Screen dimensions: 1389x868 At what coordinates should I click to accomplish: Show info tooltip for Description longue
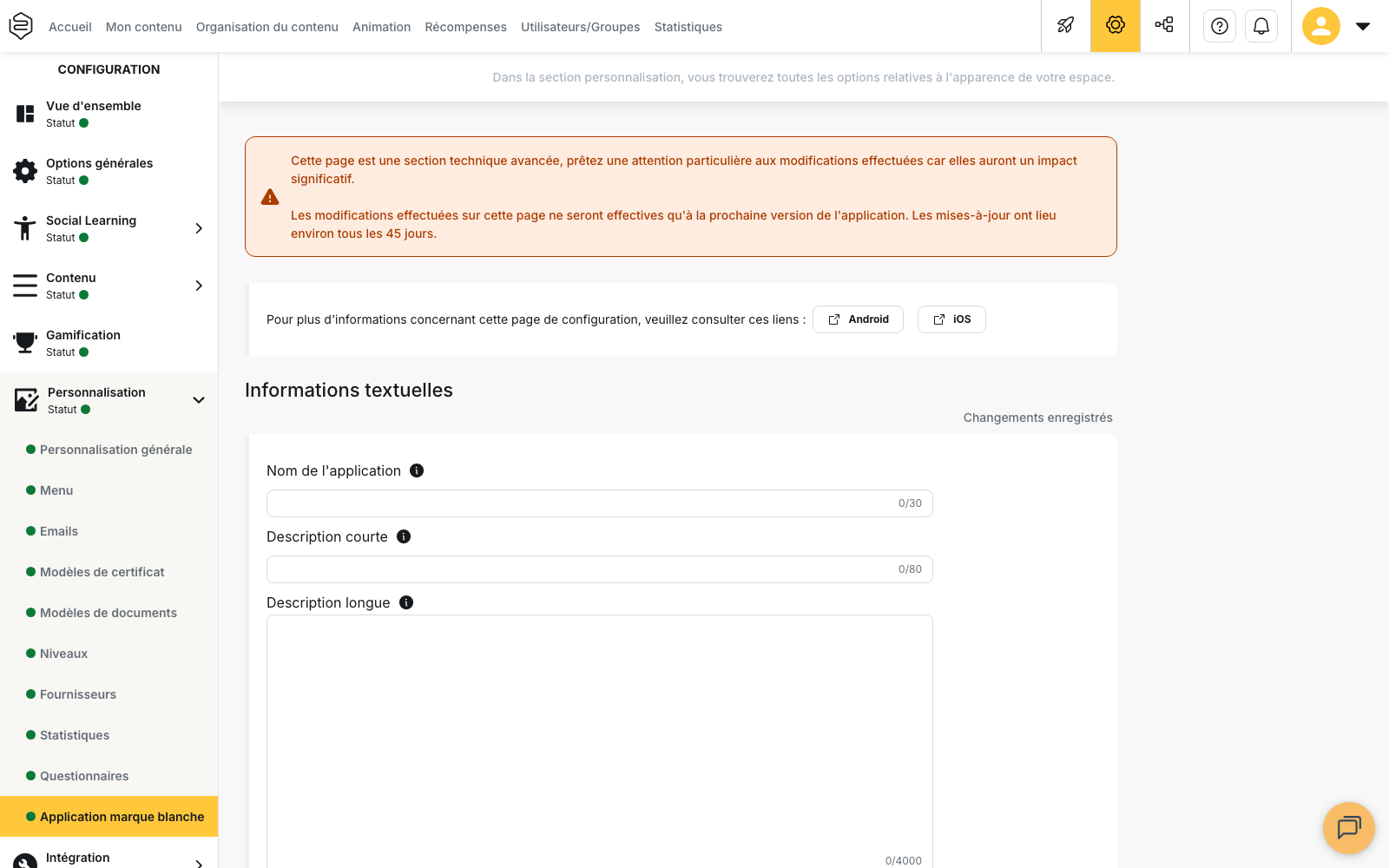(x=406, y=602)
